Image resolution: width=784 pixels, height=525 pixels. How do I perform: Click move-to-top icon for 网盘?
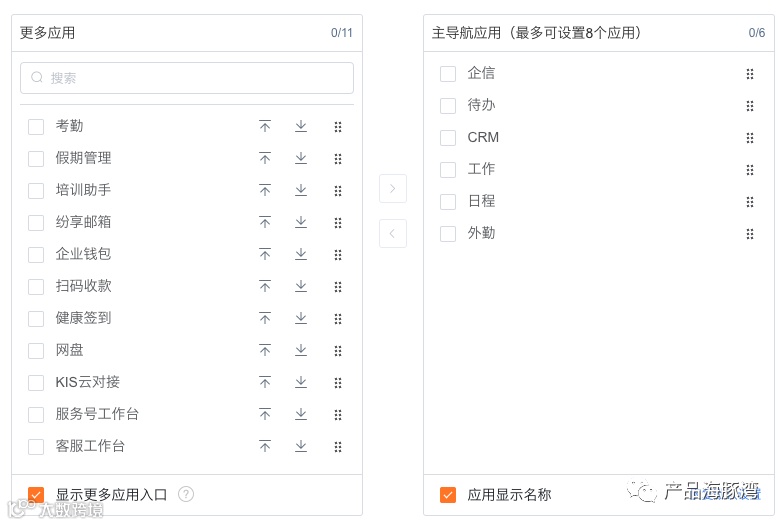pos(265,350)
